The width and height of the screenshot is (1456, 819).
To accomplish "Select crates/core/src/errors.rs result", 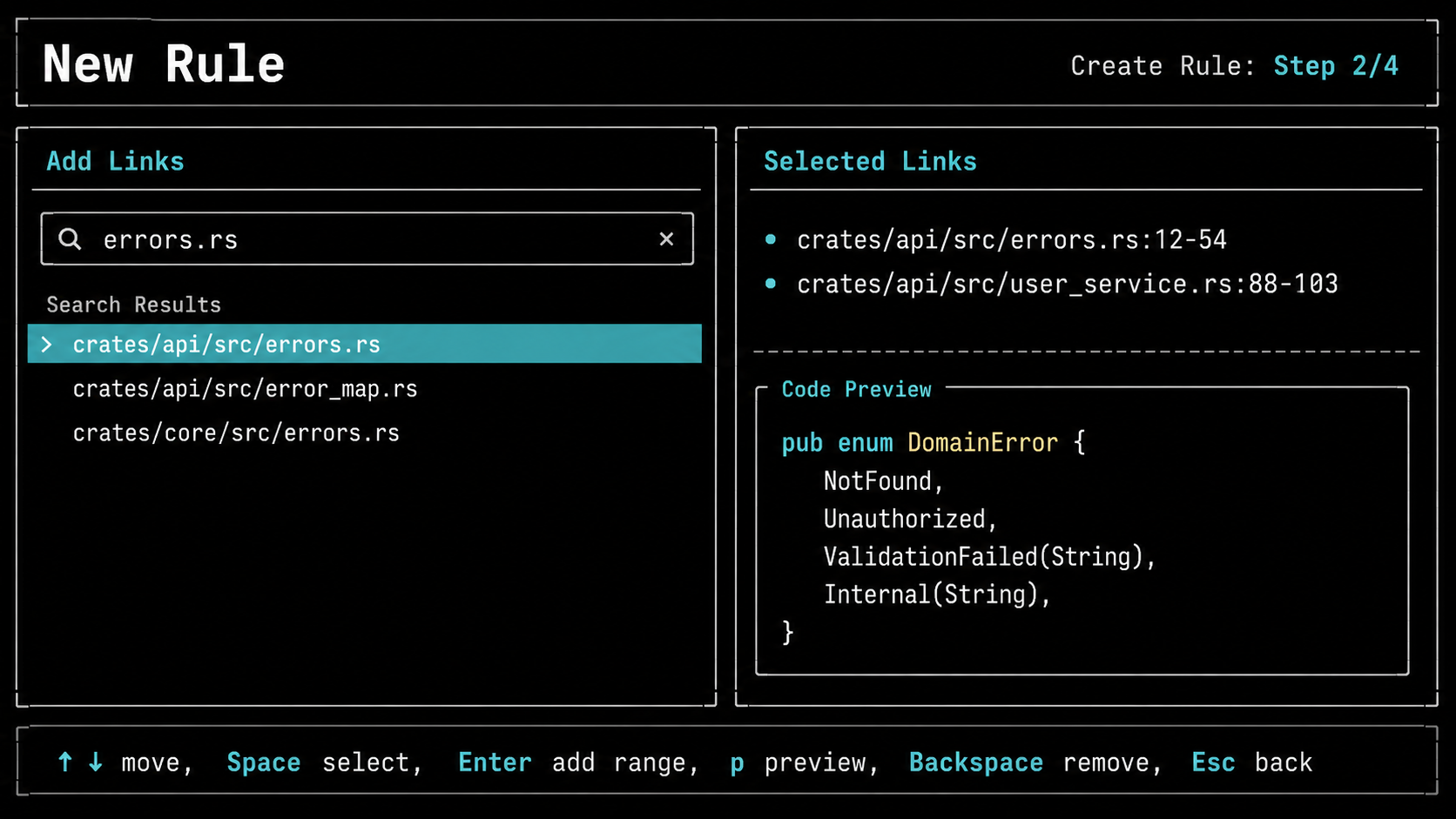I will [236, 433].
